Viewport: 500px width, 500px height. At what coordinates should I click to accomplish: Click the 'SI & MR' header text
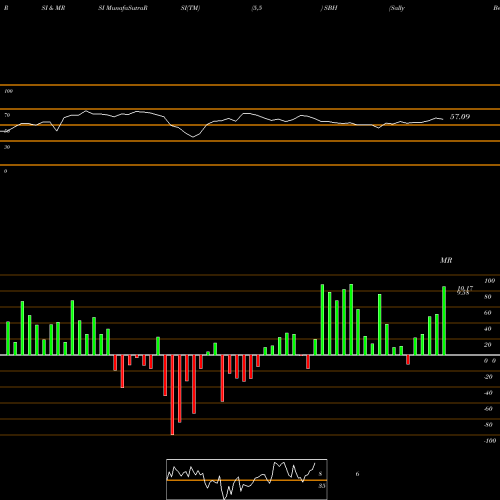tap(53, 8)
